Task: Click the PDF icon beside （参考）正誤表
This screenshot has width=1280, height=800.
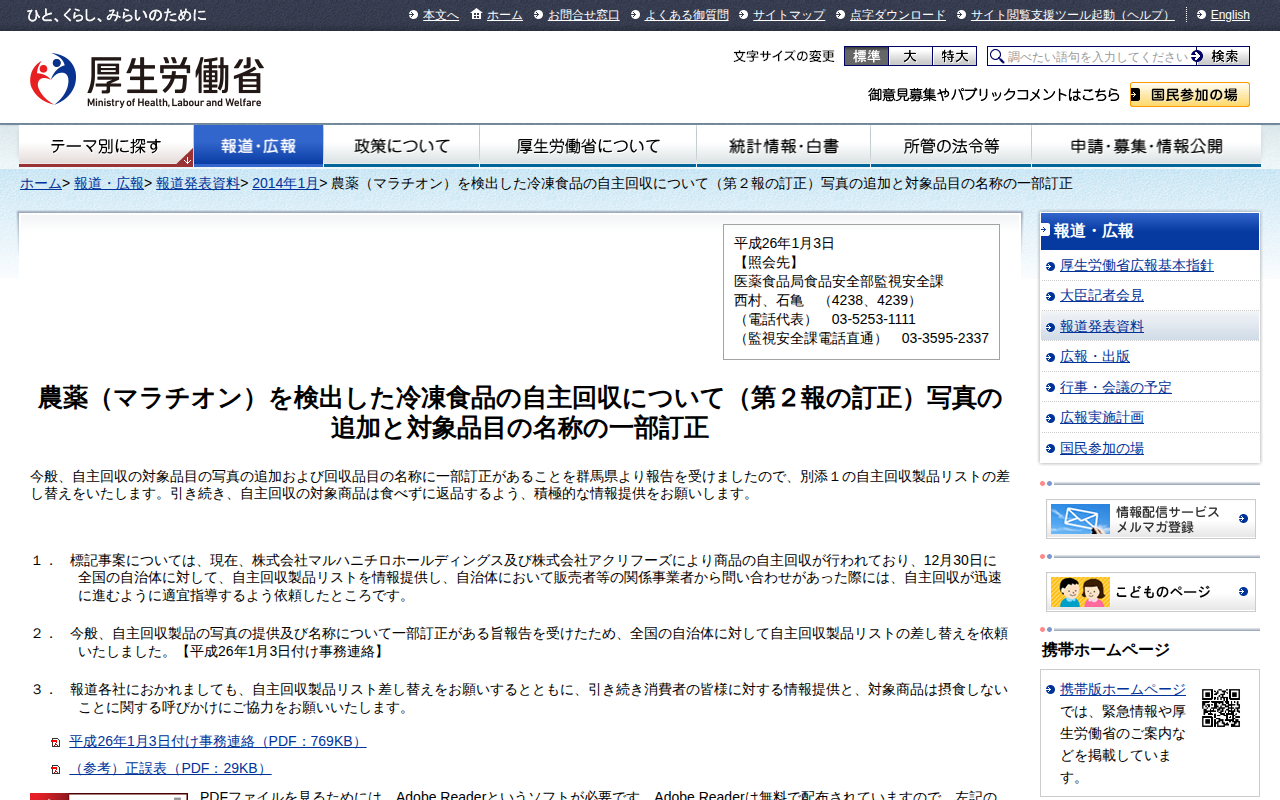Action: coord(55,769)
